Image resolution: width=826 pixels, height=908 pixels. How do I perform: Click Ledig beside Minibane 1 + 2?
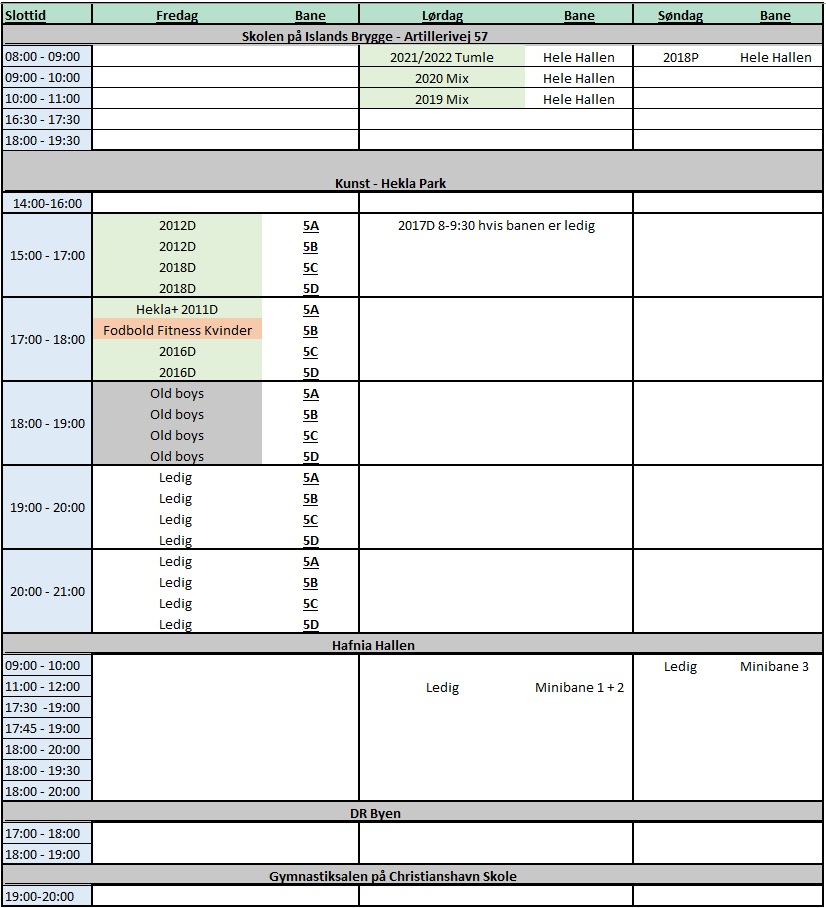point(443,687)
